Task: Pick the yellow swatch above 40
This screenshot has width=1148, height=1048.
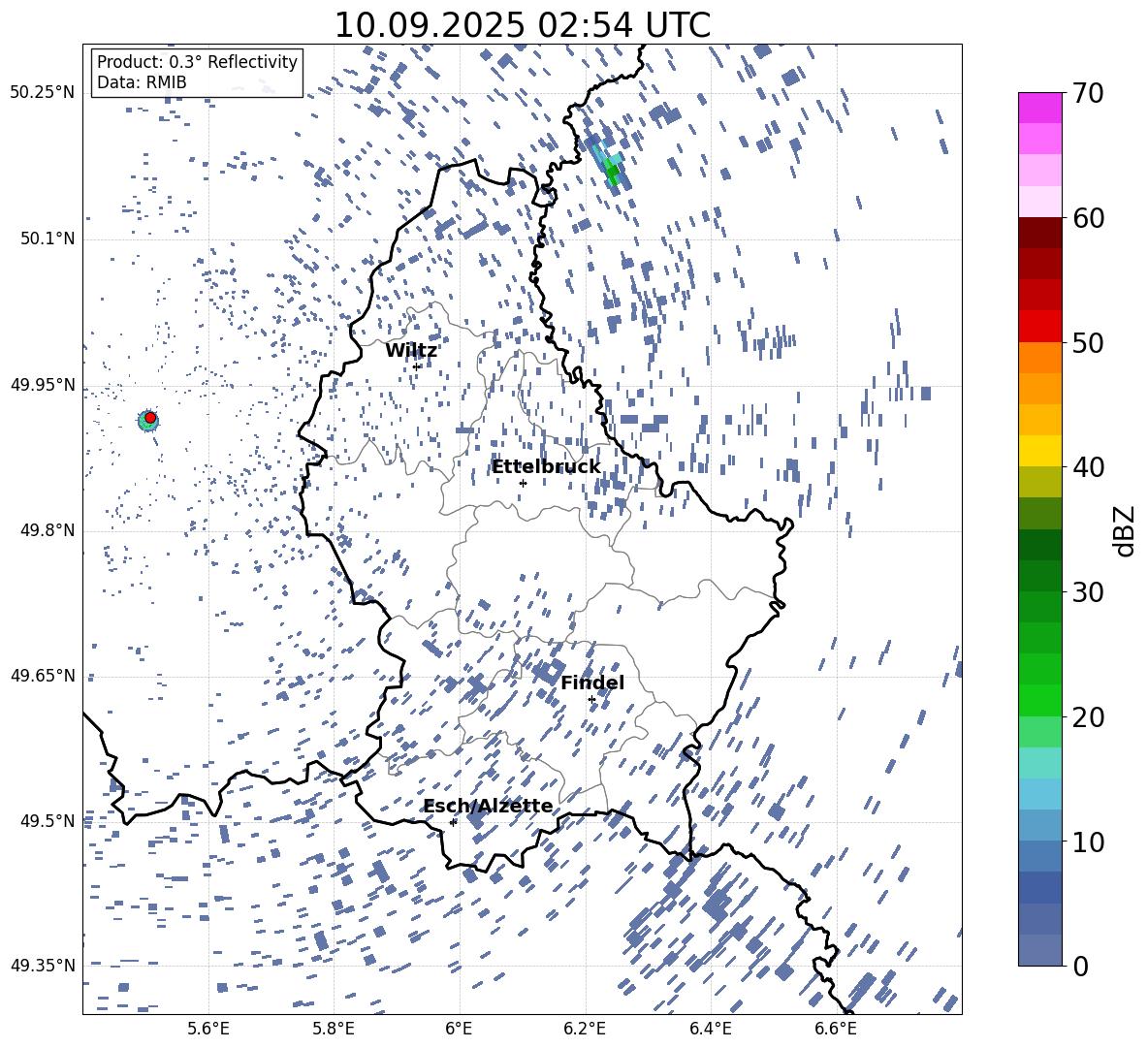Action: pyautogui.click(x=1039, y=451)
